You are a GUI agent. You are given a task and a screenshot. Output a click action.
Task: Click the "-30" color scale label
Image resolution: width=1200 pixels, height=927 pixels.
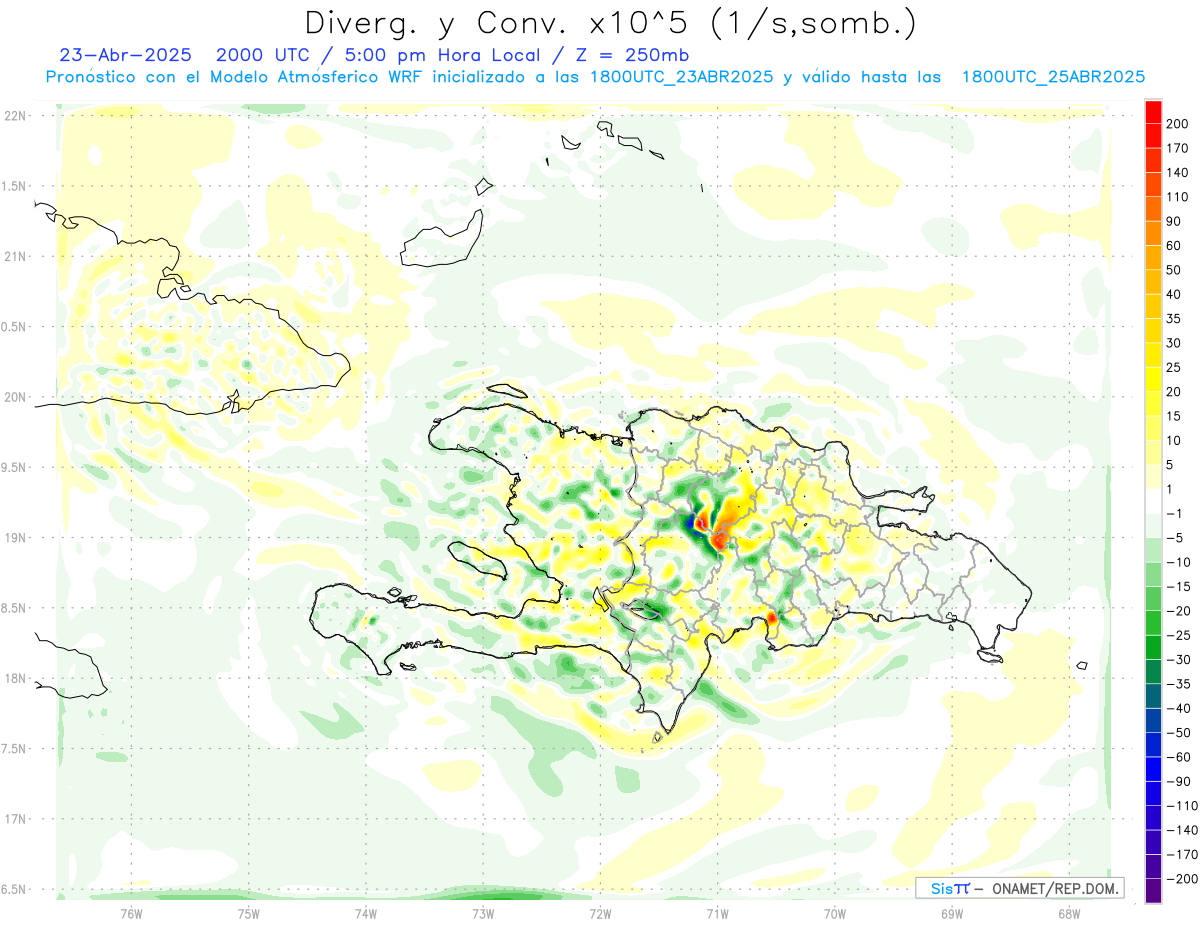1177,660
